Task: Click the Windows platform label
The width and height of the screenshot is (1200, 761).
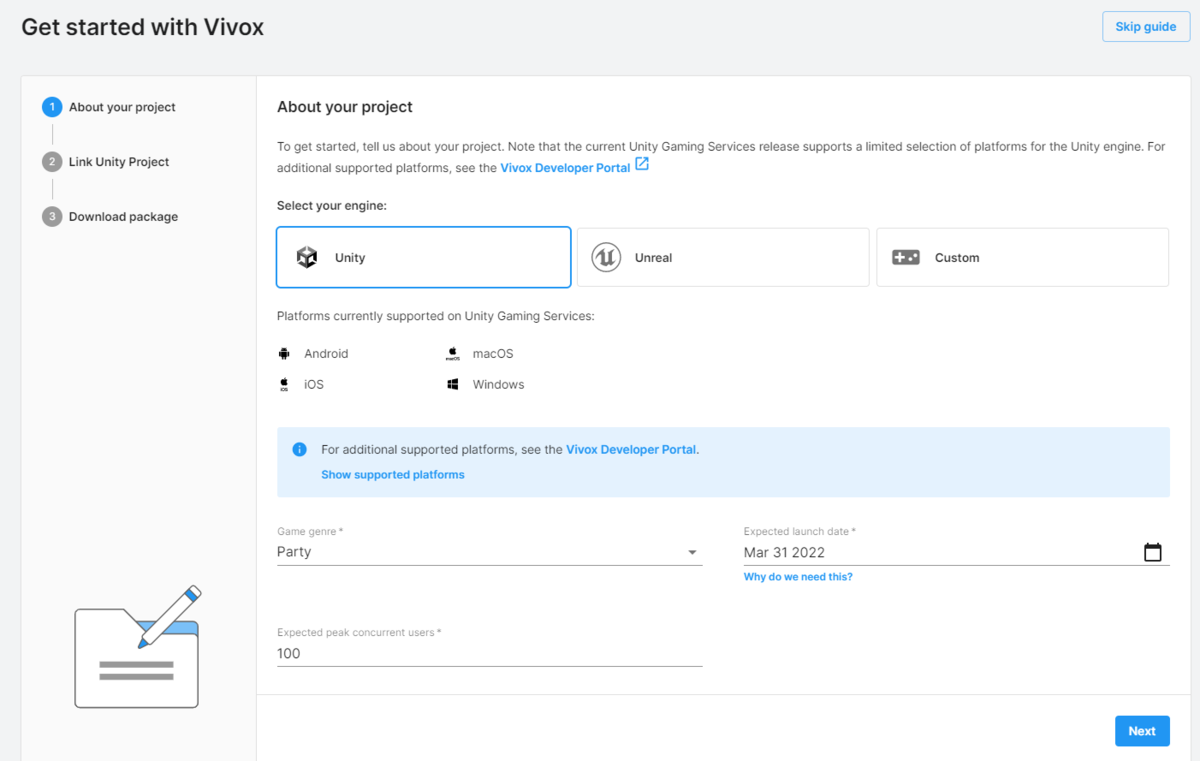Action: click(498, 384)
